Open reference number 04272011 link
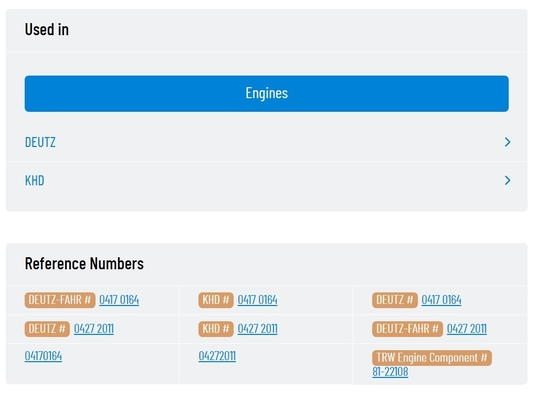Viewport: 536px width, 400px height. [x=217, y=356]
